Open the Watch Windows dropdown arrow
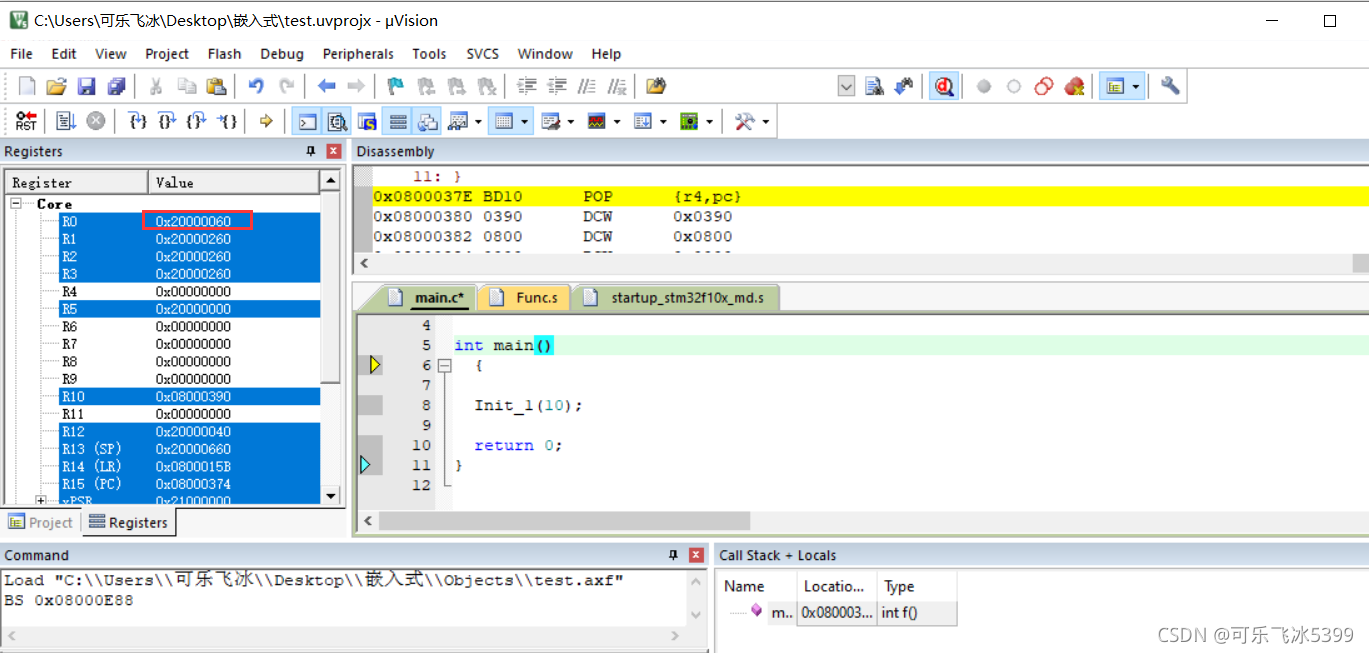1369x653 pixels. click(x=479, y=122)
